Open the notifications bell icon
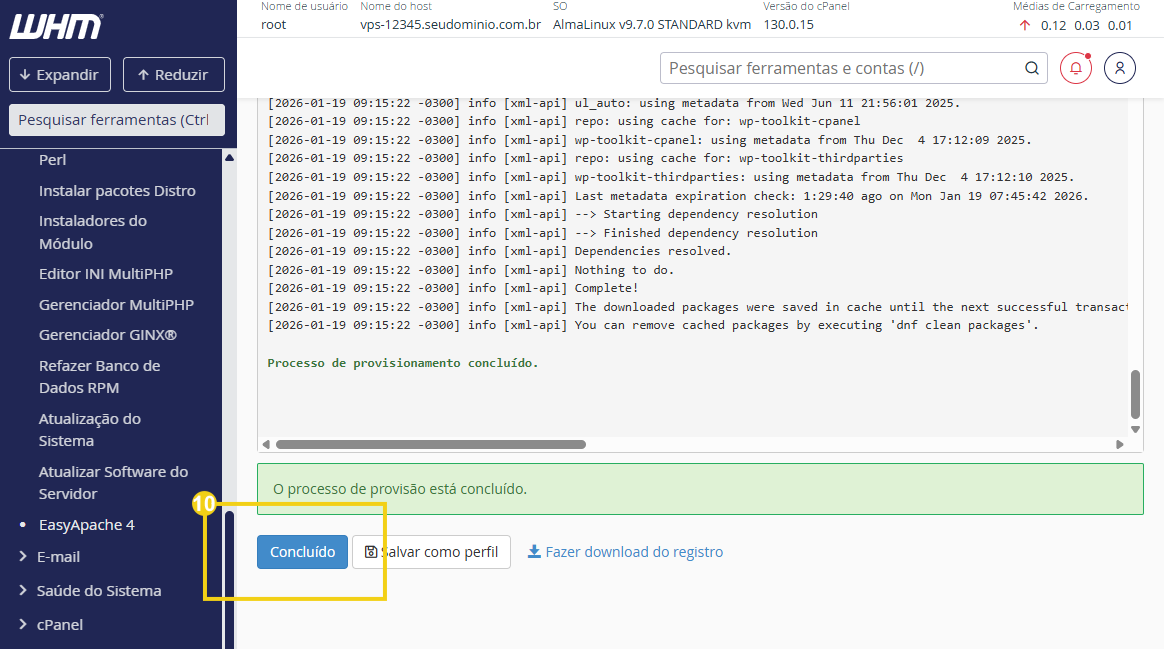 tap(1076, 68)
